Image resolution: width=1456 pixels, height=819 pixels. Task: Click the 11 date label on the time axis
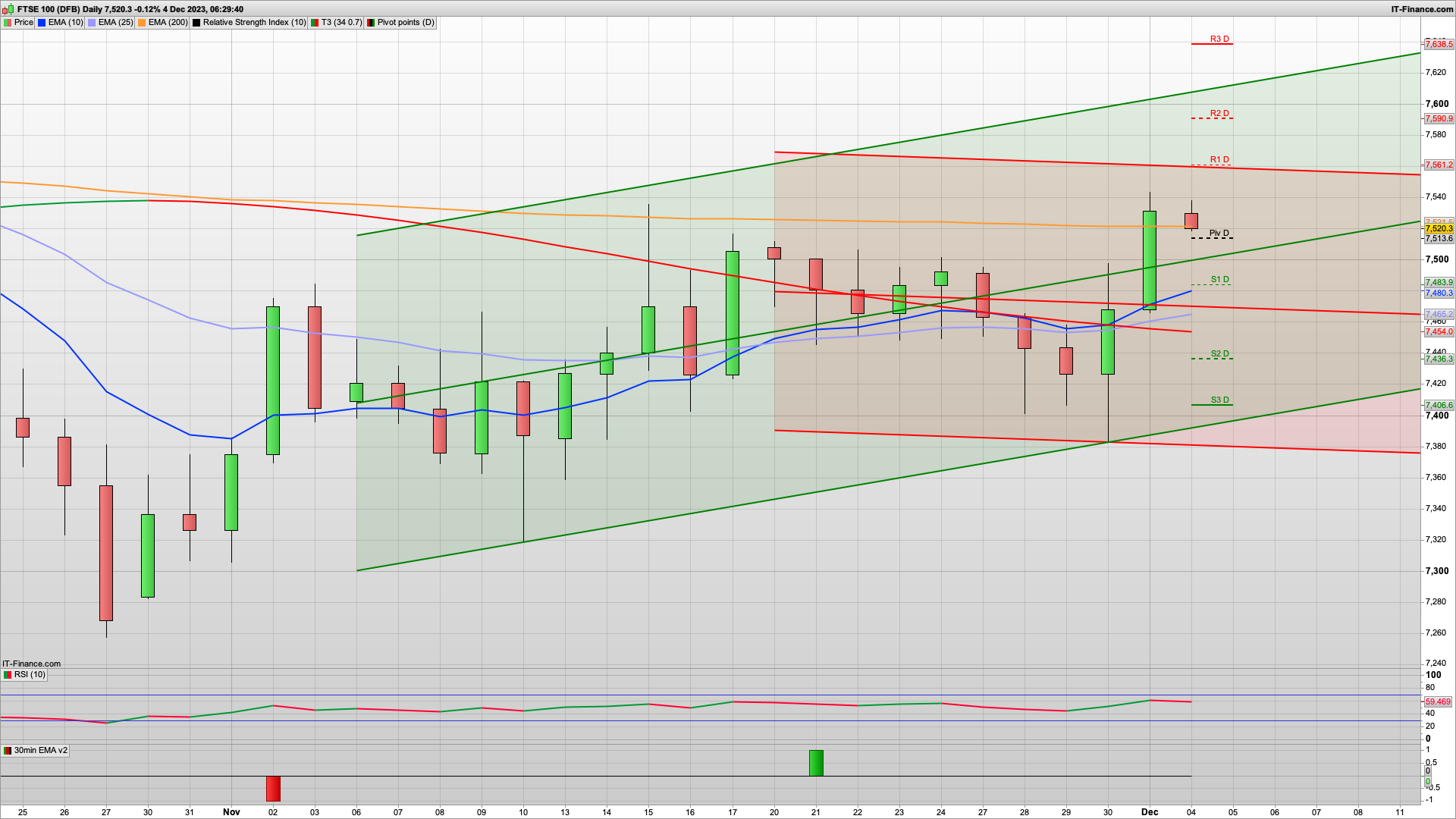1400,811
